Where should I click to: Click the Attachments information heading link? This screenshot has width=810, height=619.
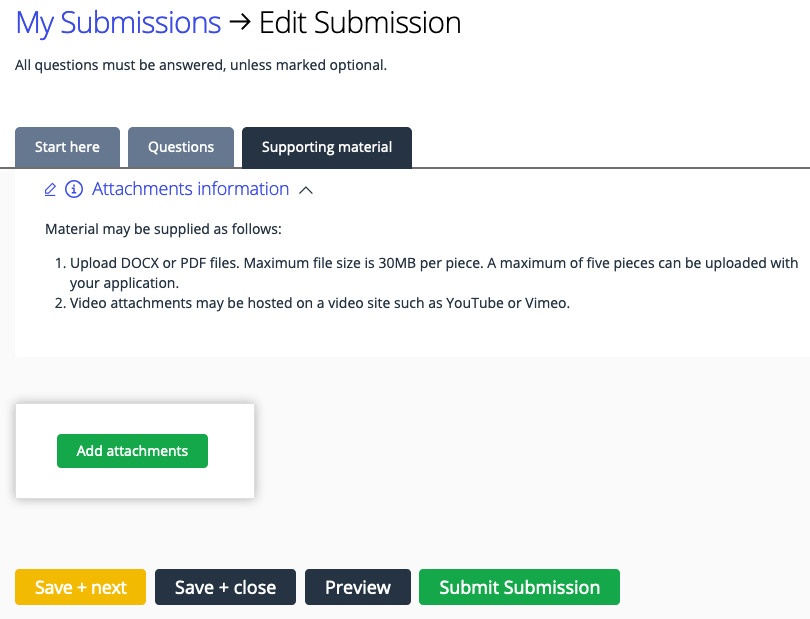(190, 189)
